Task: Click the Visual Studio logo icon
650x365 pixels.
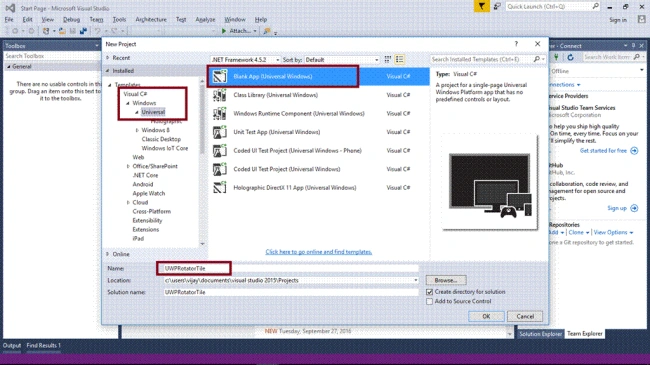Action: pyautogui.click(x=10, y=8)
